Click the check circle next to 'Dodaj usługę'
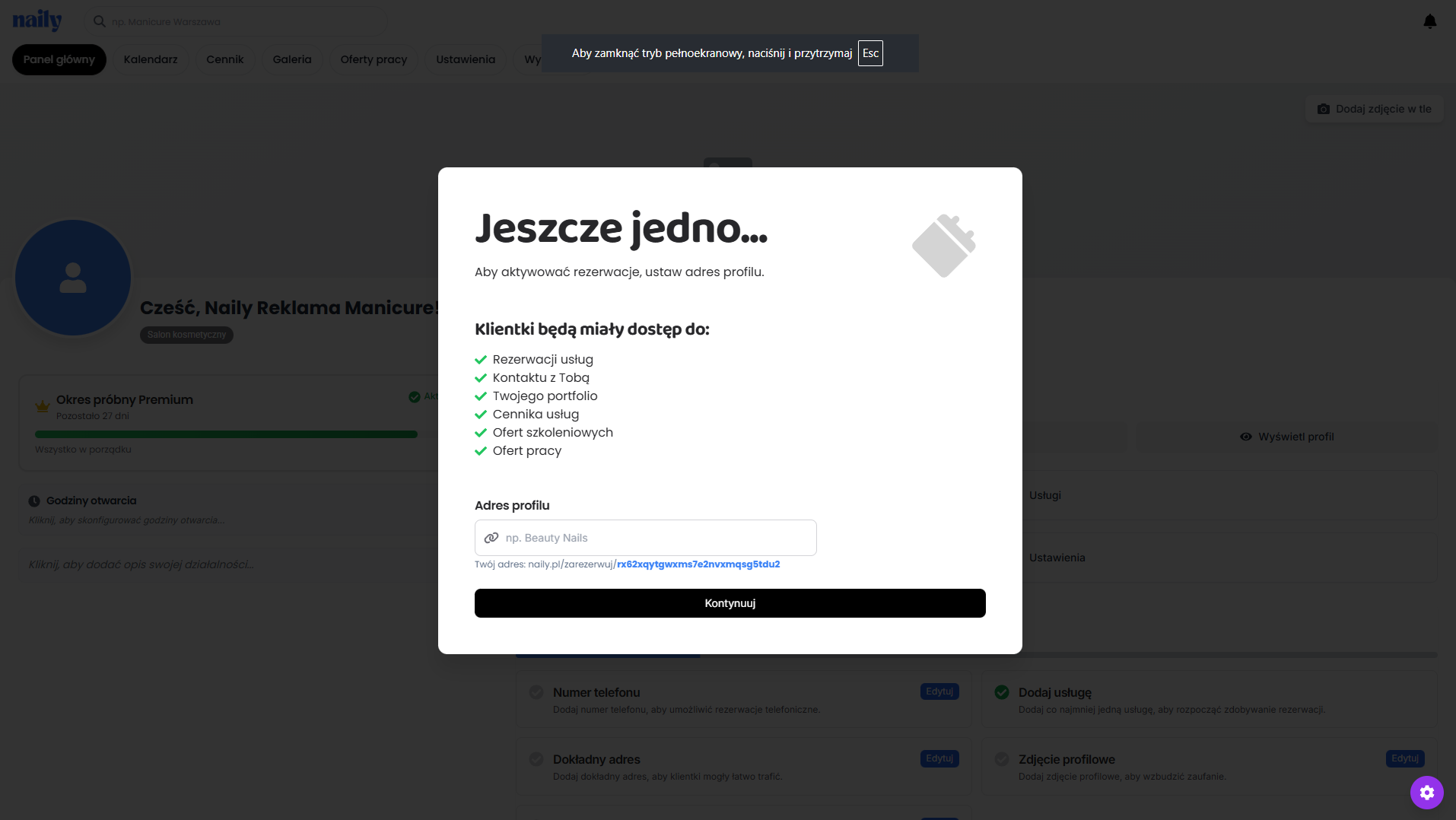 (x=1000, y=692)
